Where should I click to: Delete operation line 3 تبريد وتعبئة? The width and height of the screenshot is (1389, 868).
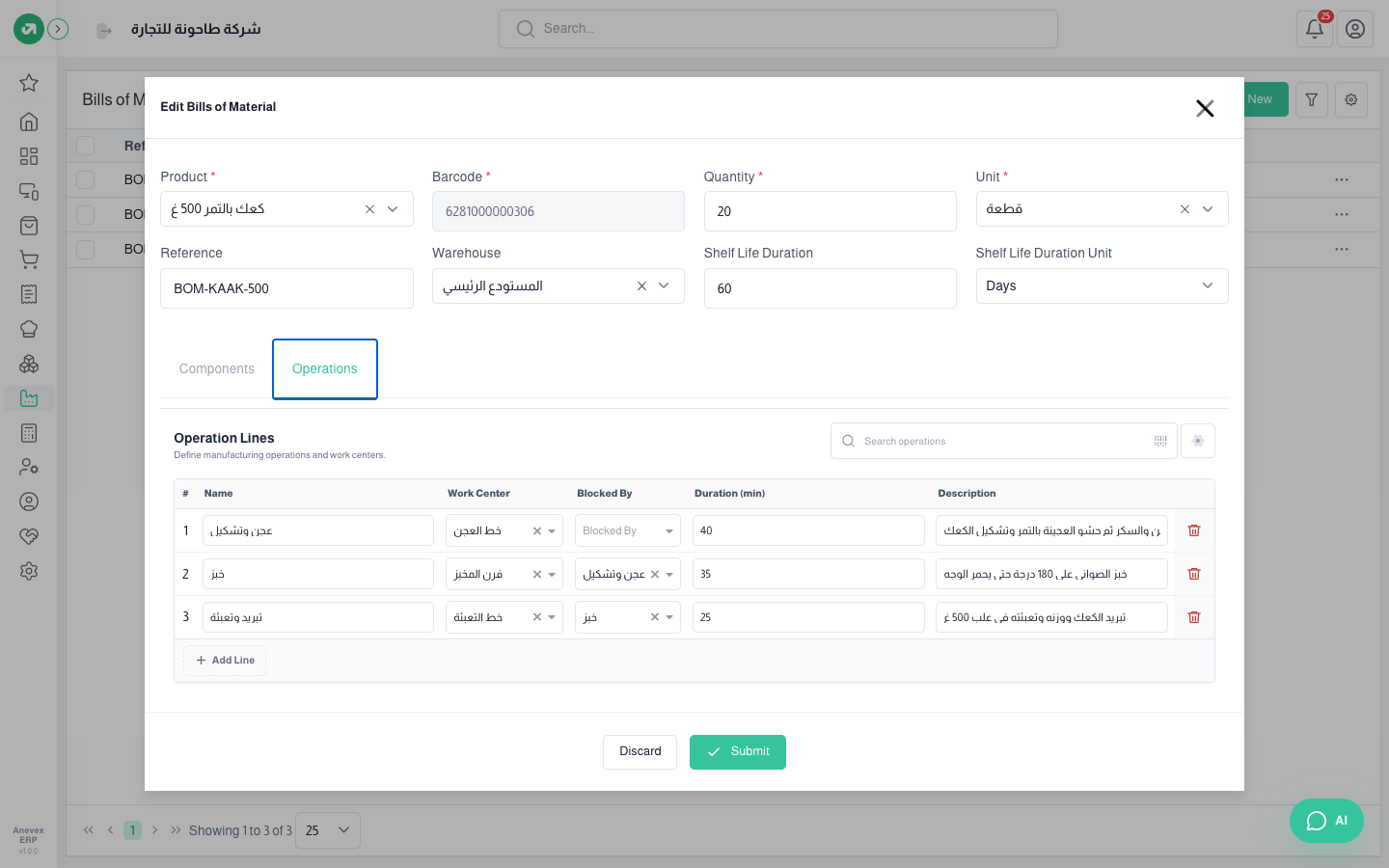1194,617
